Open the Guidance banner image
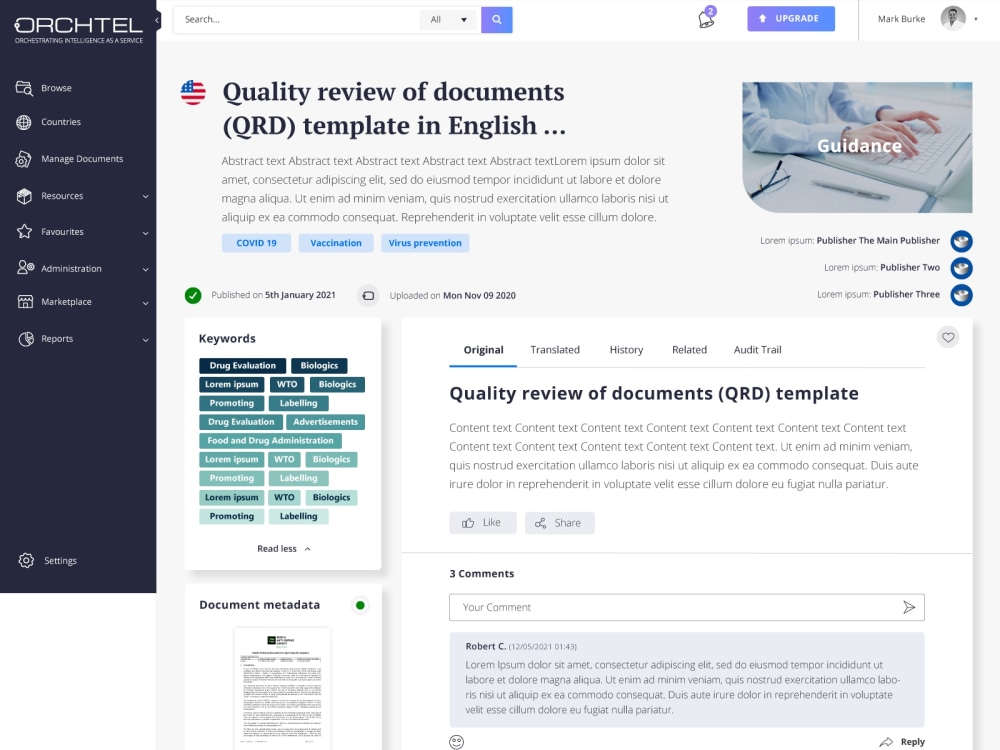This screenshot has height=750, width=1000. click(857, 147)
